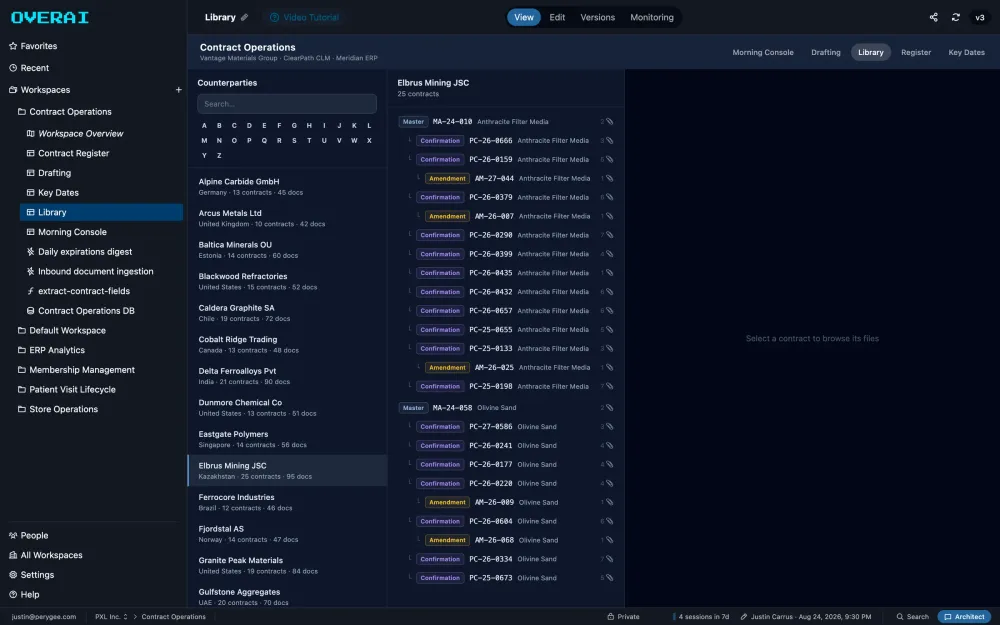
Task: Click the pencil icon beside the Library title
Action: 245,17
